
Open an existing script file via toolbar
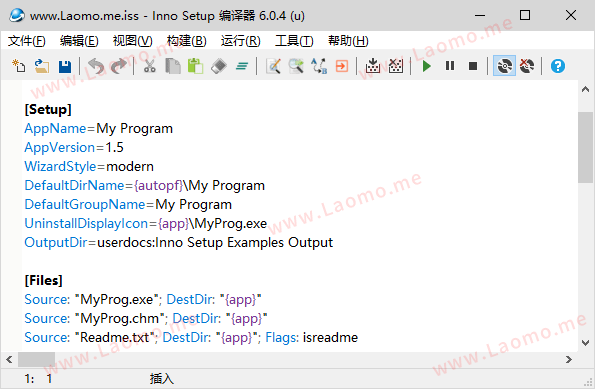42,66
